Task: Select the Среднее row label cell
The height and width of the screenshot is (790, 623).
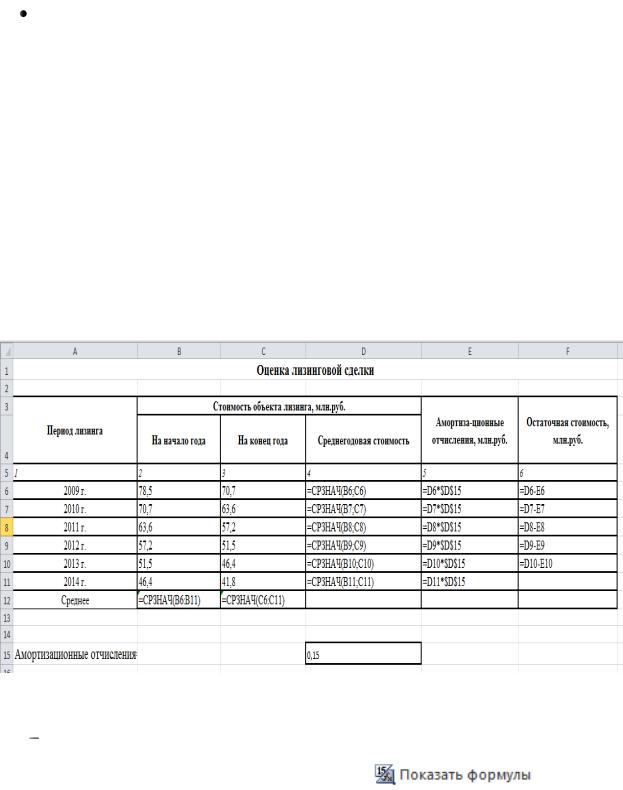Action: 75,600
